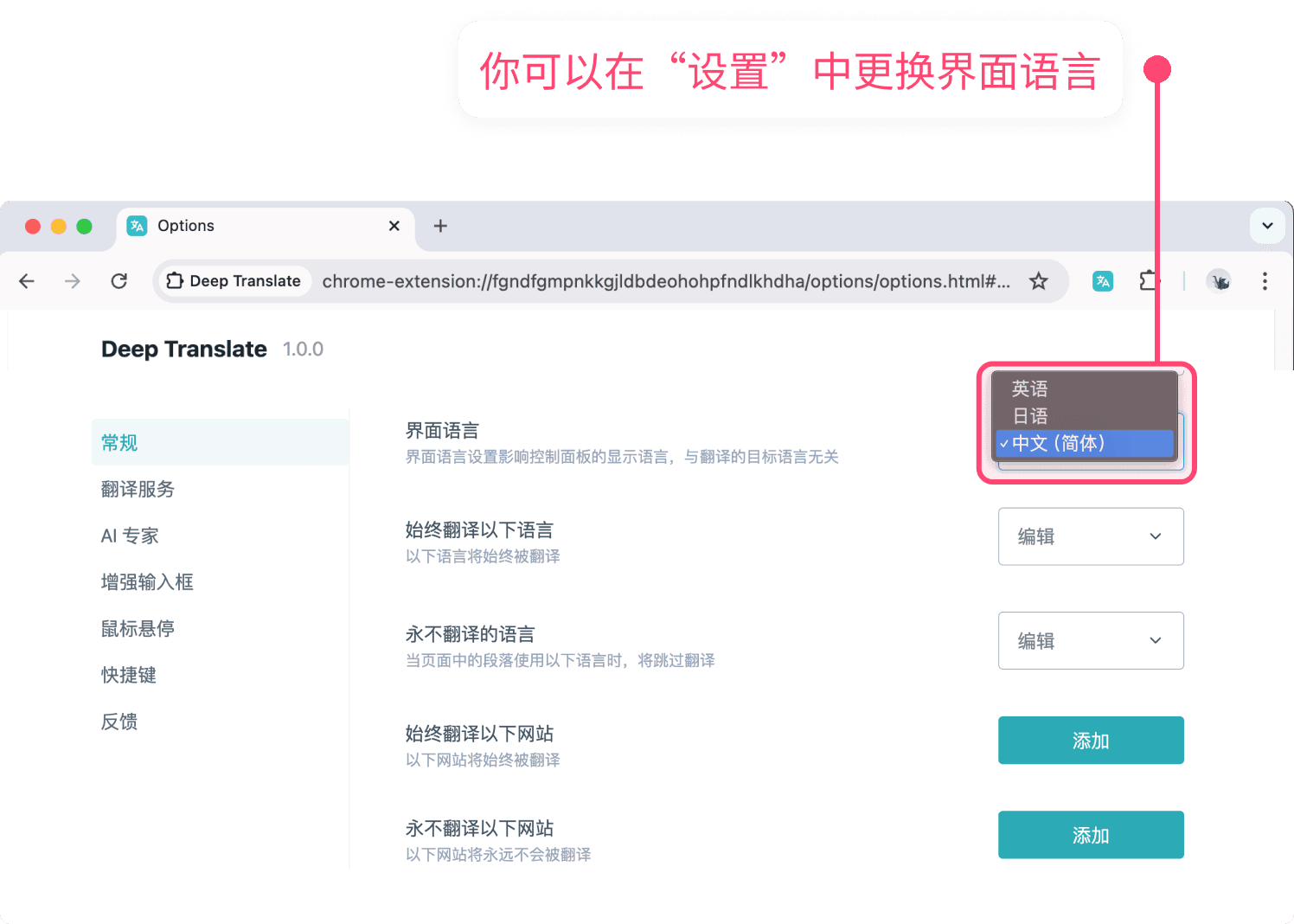Expand the tab search chevron
The width and height of the screenshot is (1294, 924).
pyautogui.click(x=1267, y=226)
